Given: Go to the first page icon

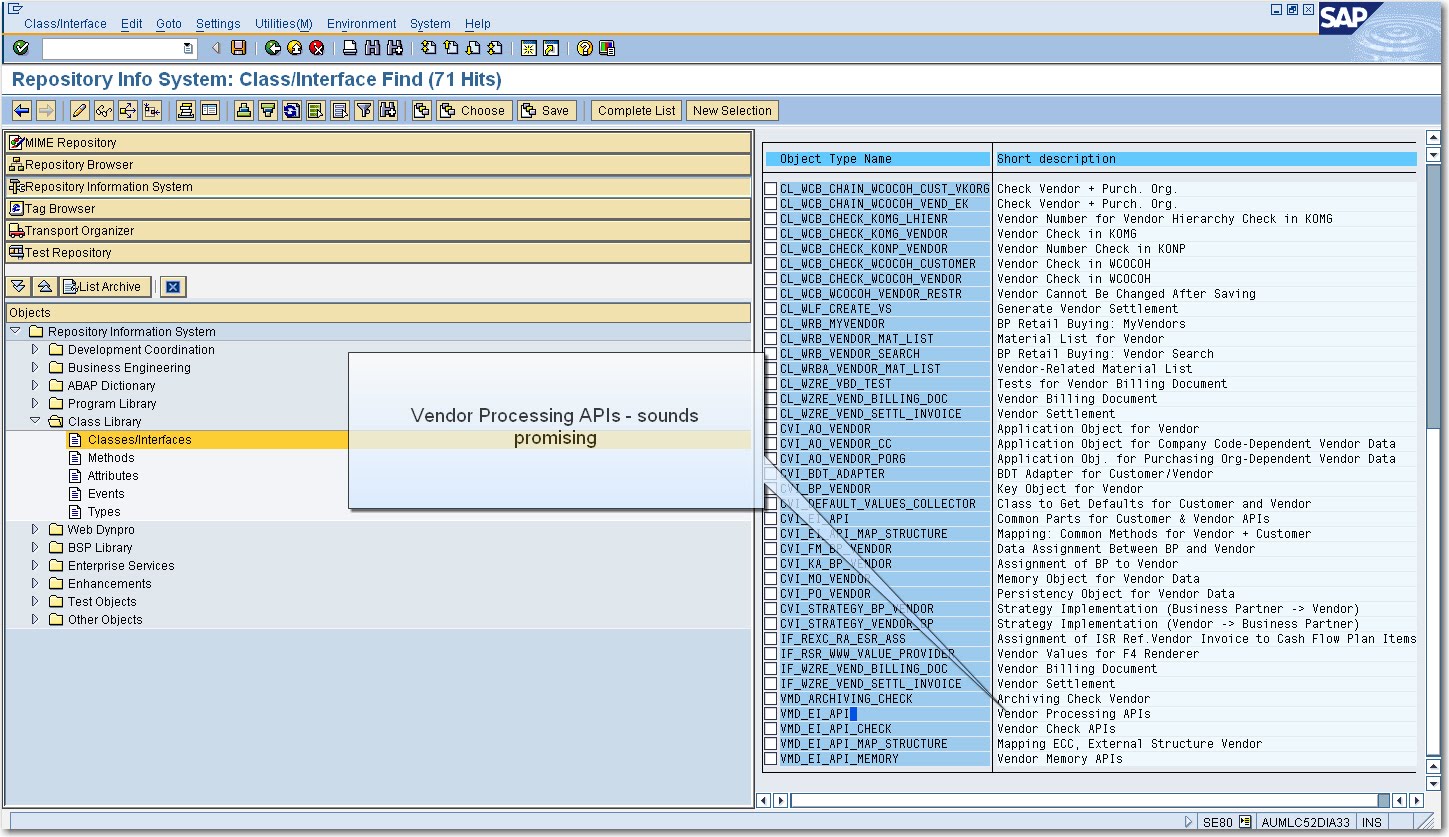Looking at the screenshot, I should pos(429,48).
